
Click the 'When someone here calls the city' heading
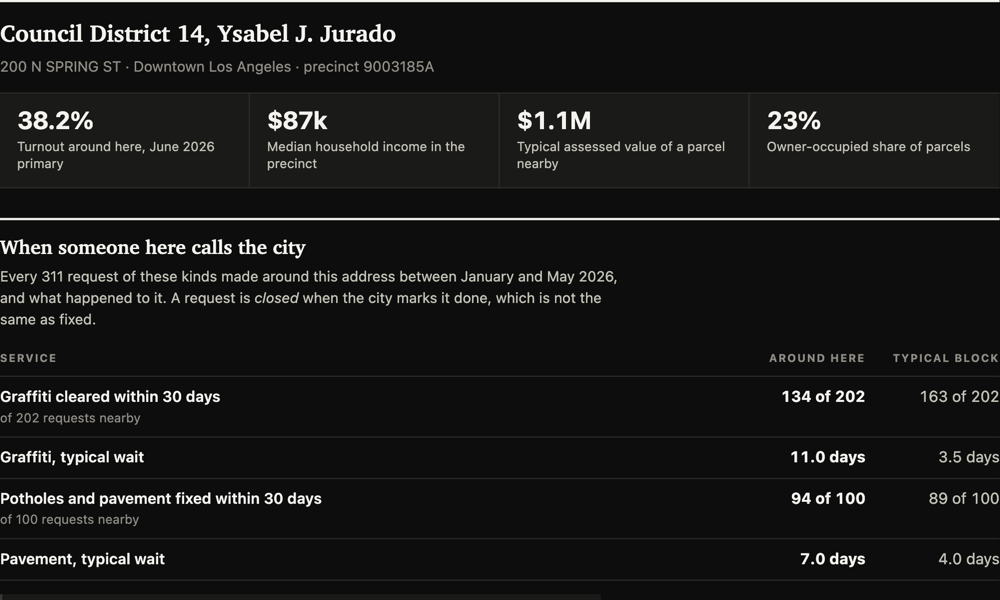point(153,247)
